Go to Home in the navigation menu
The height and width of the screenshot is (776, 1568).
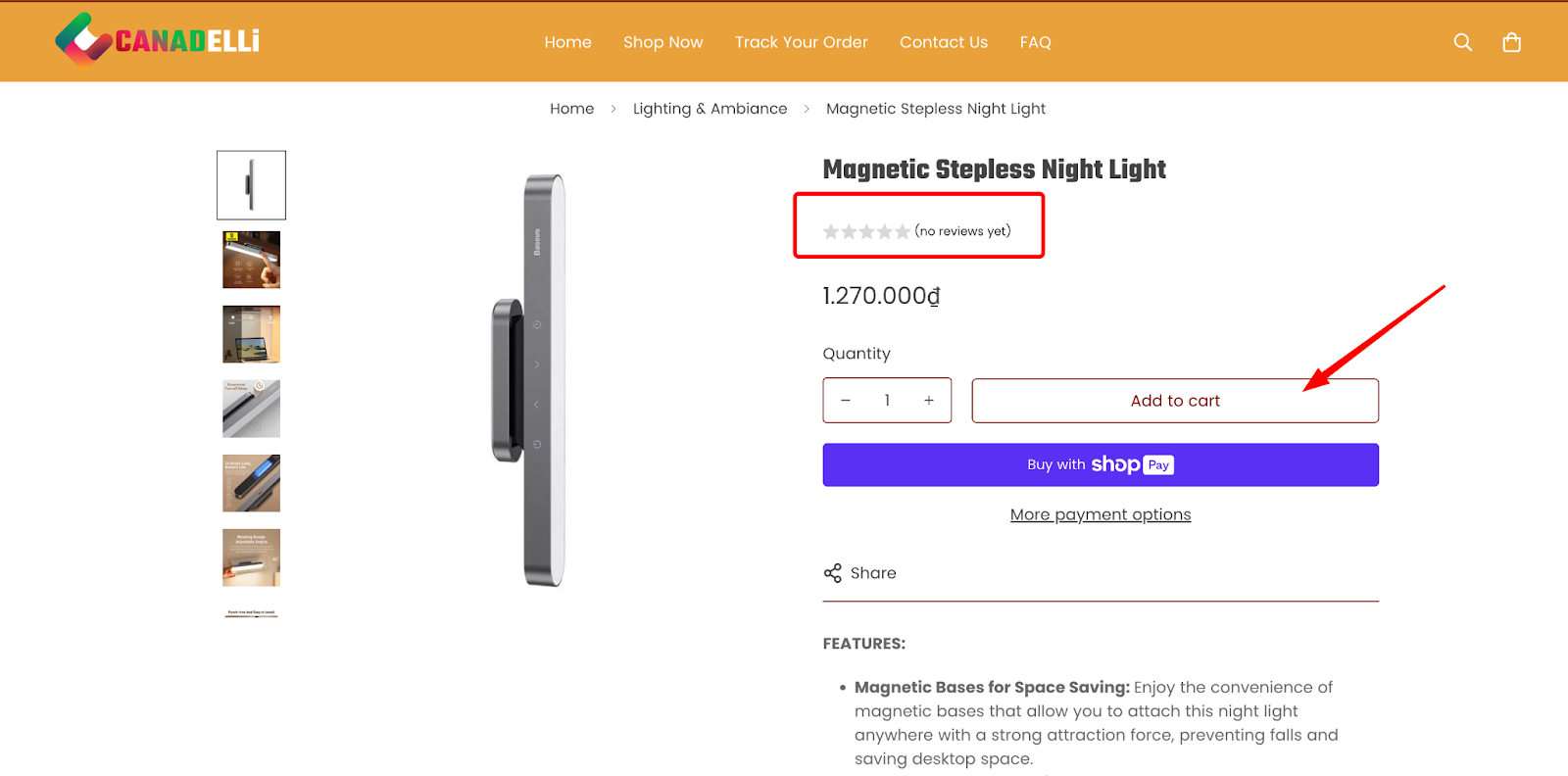[568, 42]
